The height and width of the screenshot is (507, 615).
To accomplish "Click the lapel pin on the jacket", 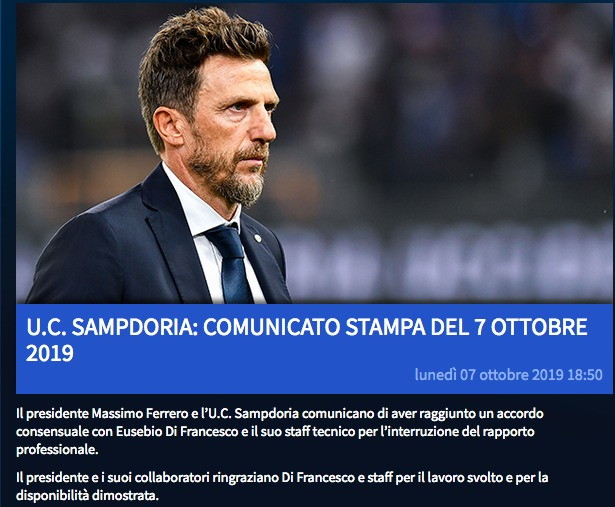I will coord(257,238).
